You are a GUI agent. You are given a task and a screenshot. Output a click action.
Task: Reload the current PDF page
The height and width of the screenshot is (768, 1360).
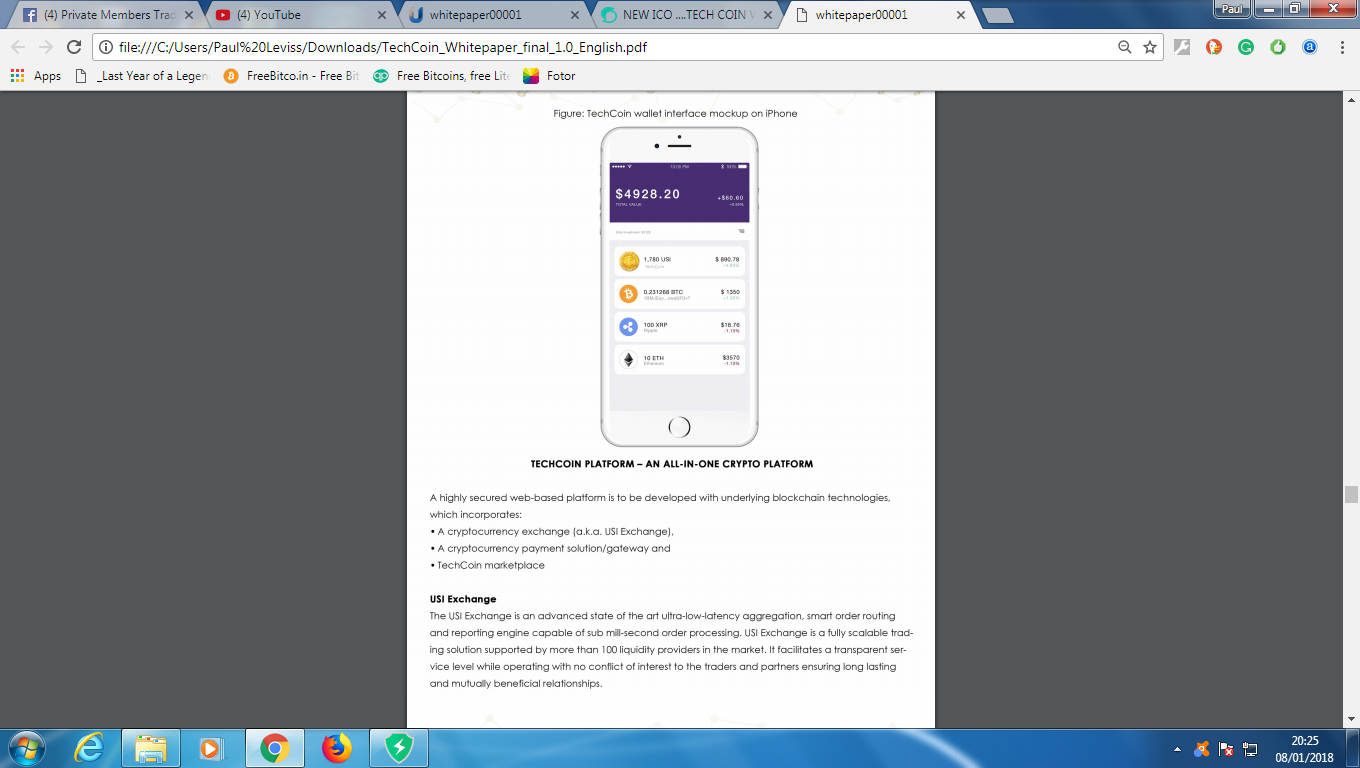point(74,47)
